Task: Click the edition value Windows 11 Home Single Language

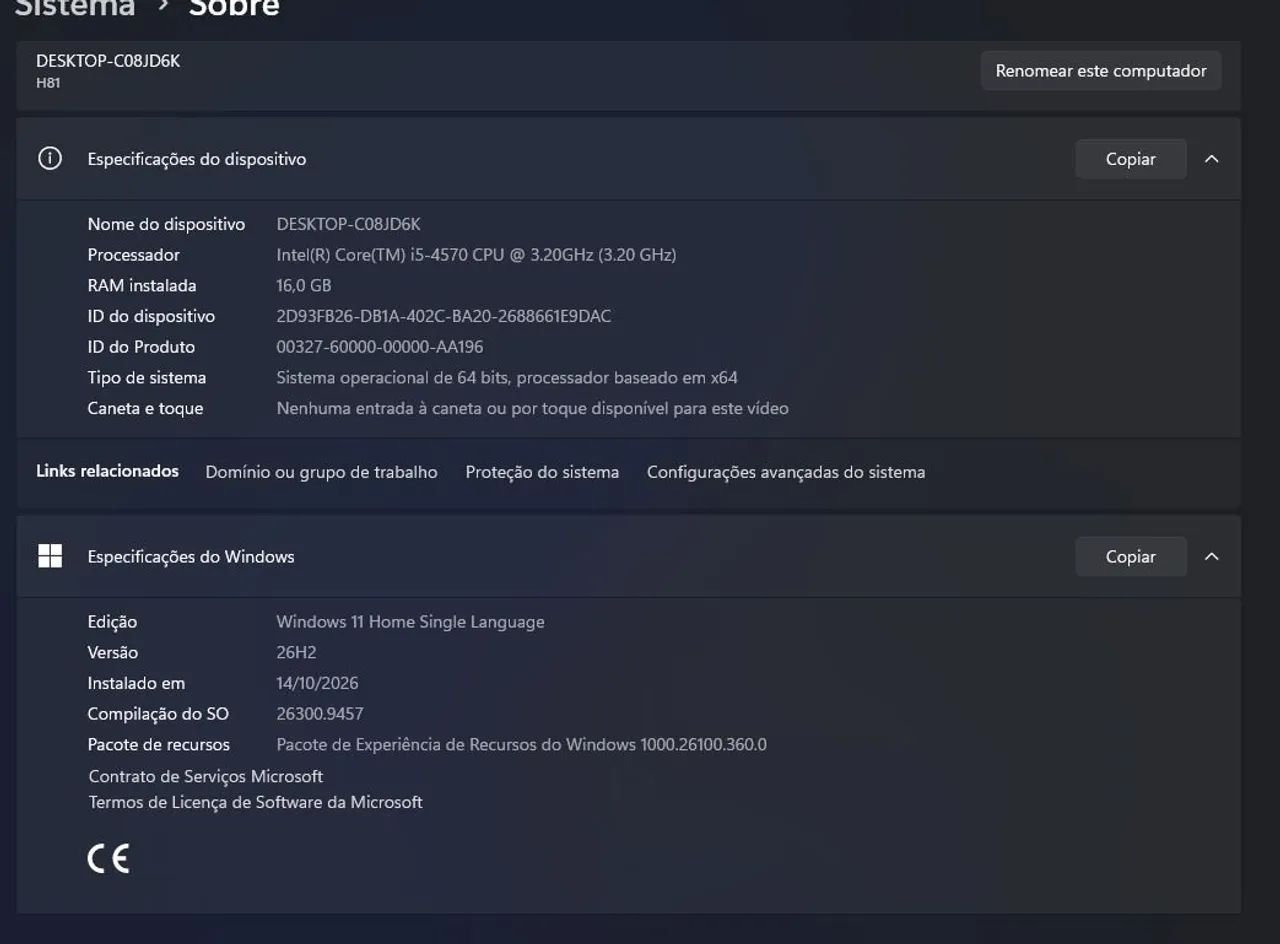Action: (411, 622)
